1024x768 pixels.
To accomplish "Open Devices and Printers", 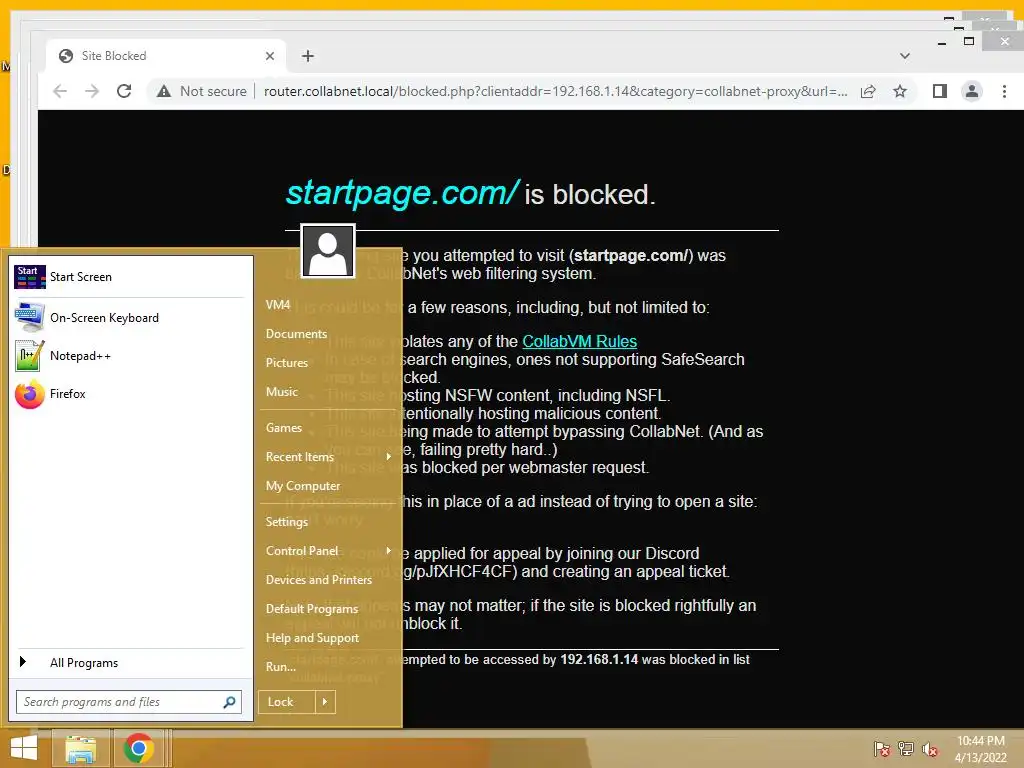I will (319, 580).
